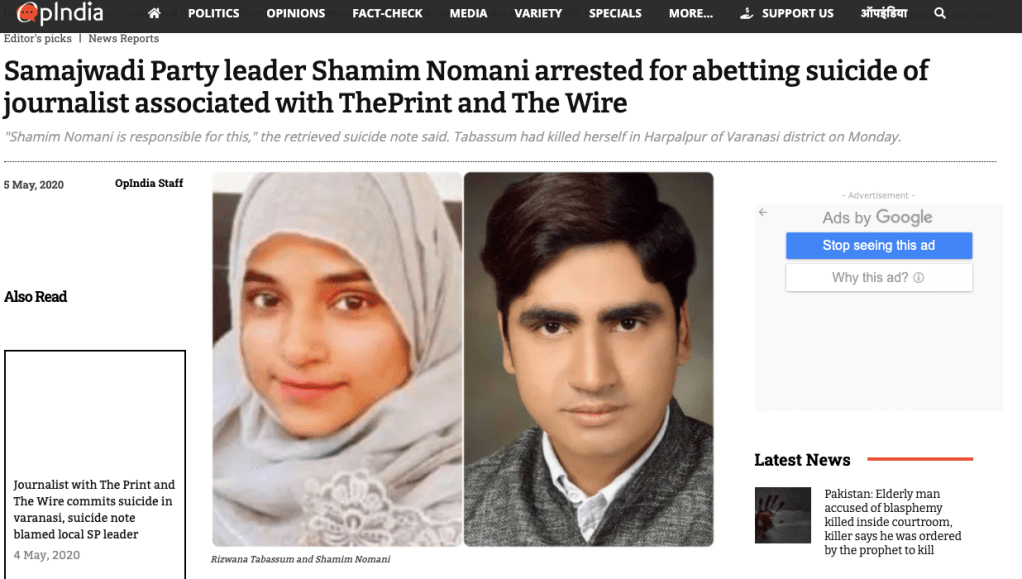Expand the More... menu
Viewport: 1022px width, 579px height.
click(690, 13)
